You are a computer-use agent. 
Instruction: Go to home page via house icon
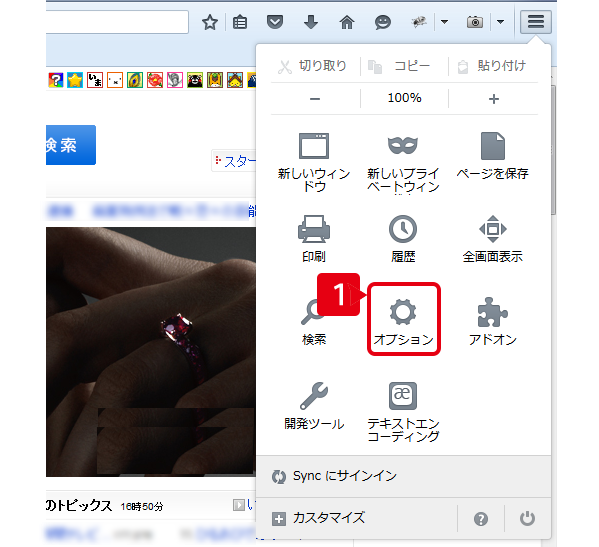347,22
